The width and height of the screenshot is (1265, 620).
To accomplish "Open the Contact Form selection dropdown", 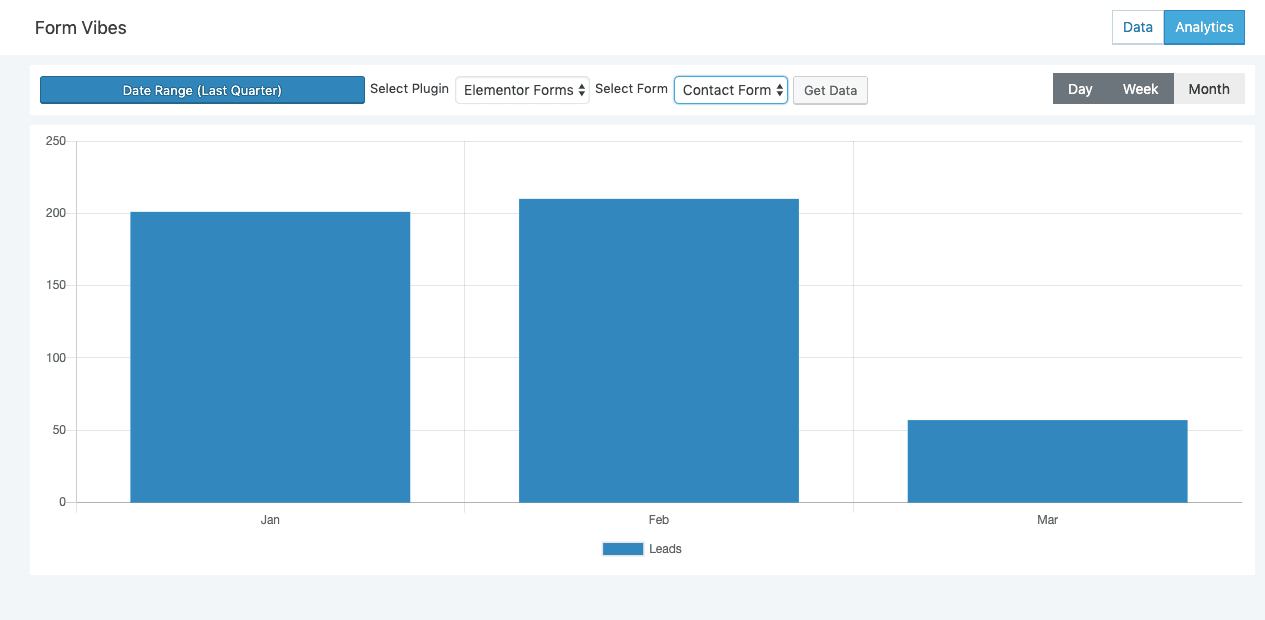I will pyautogui.click(x=731, y=90).
